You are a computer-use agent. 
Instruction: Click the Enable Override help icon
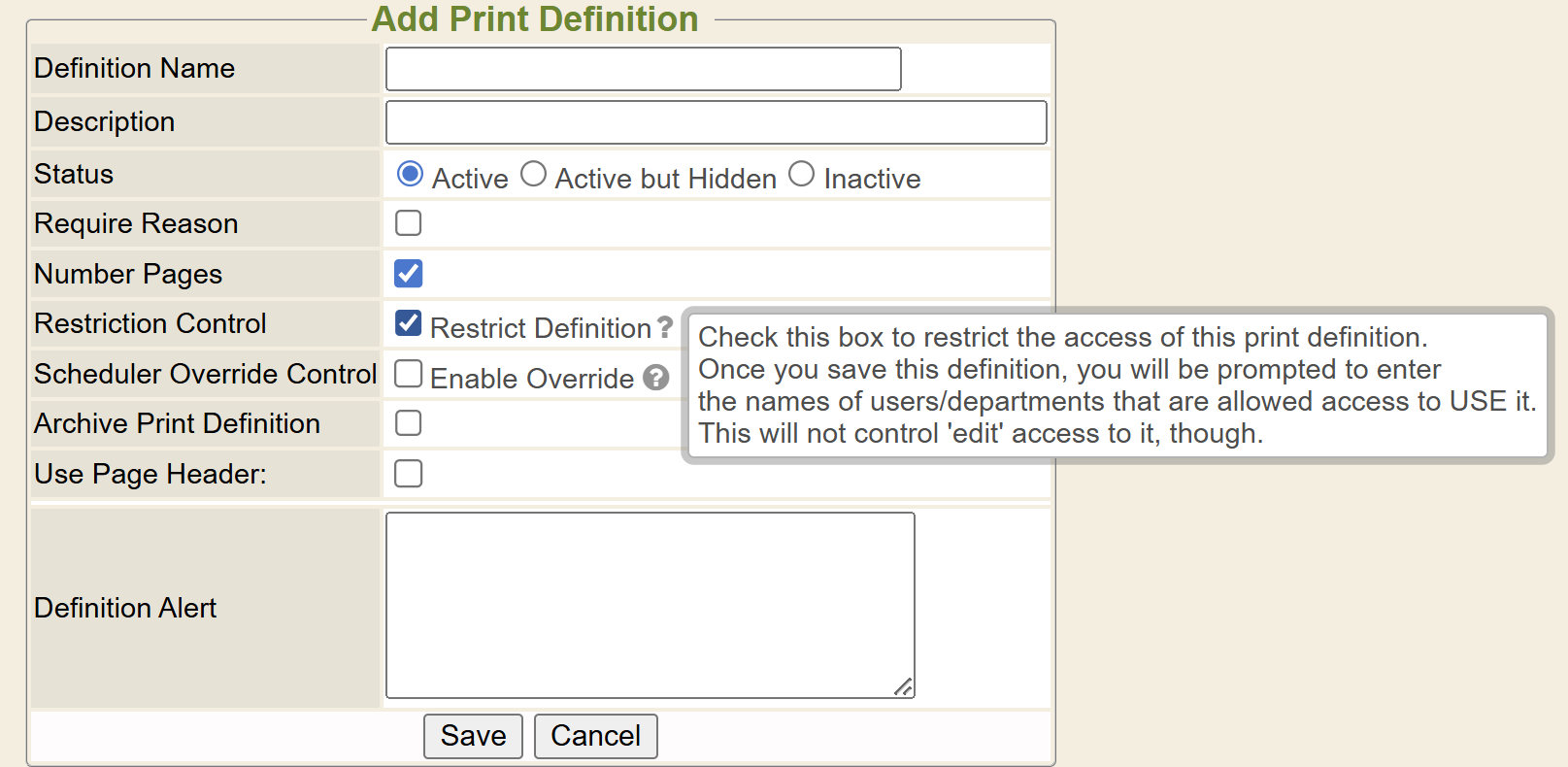point(656,378)
